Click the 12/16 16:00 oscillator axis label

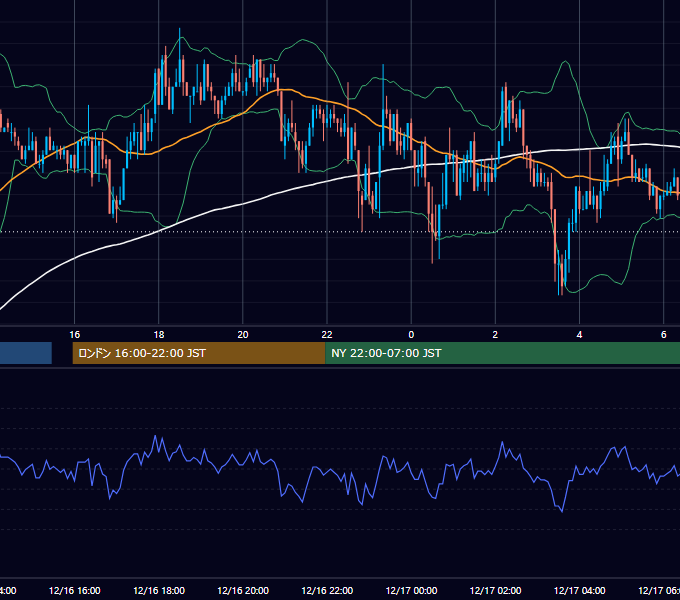click(x=75, y=590)
